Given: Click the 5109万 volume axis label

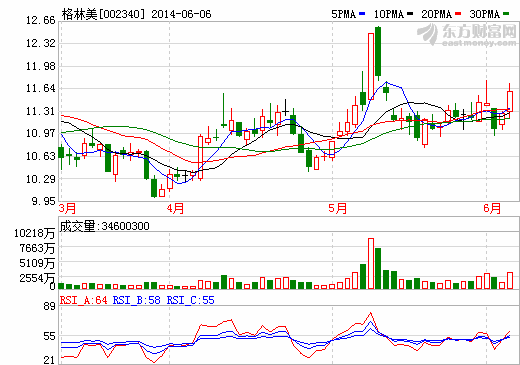Looking at the screenshot, I should click(x=37, y=263).
